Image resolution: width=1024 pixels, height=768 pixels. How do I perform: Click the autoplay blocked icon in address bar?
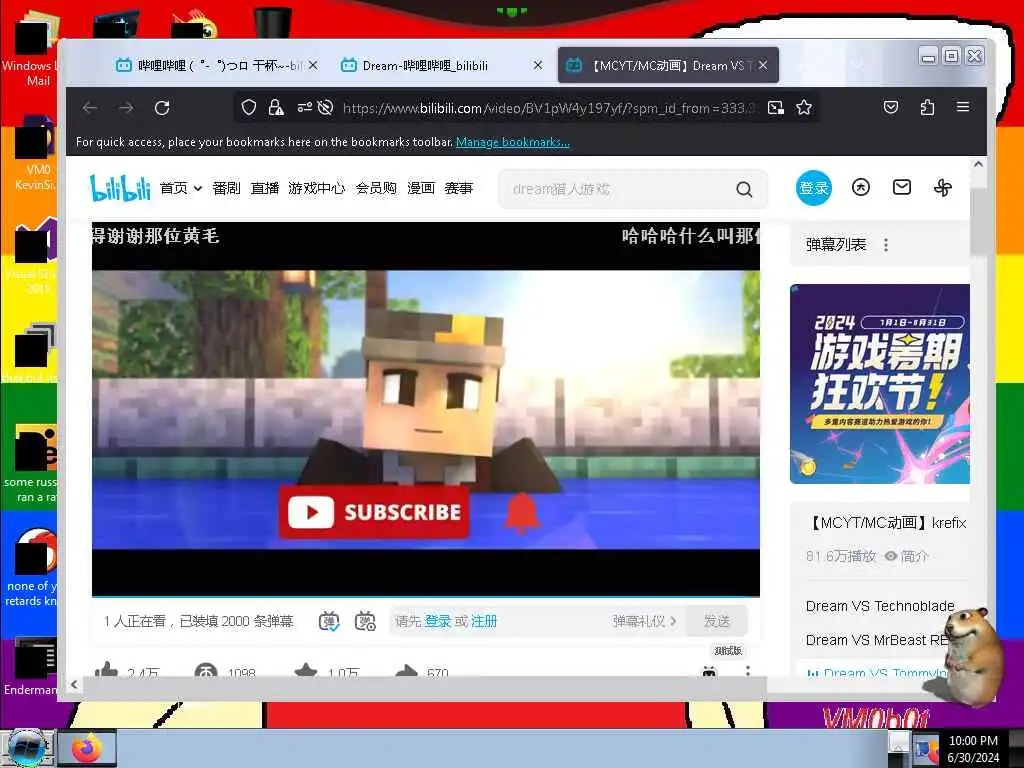(325, 107)
